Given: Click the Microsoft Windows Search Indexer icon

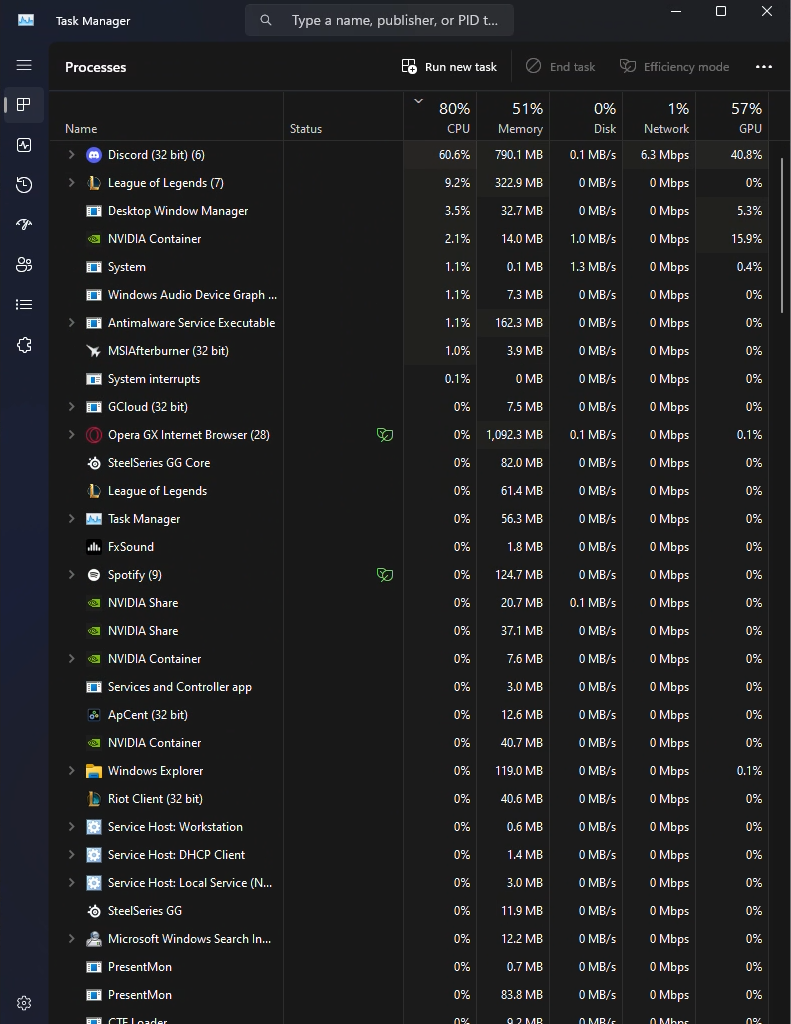Looking at the screenshot, I should (x=94, y=938).
